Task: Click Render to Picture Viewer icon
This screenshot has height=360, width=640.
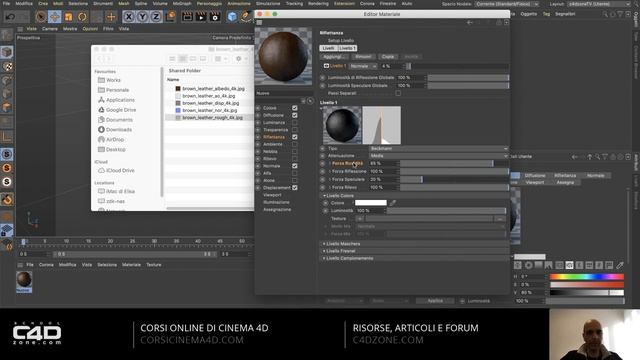Action: (201, 17)
